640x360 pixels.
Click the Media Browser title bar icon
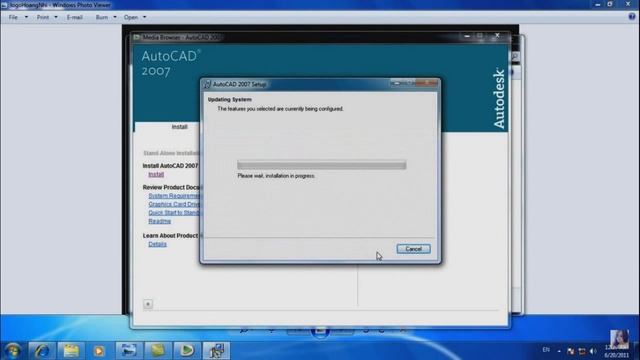click(137, 37)
